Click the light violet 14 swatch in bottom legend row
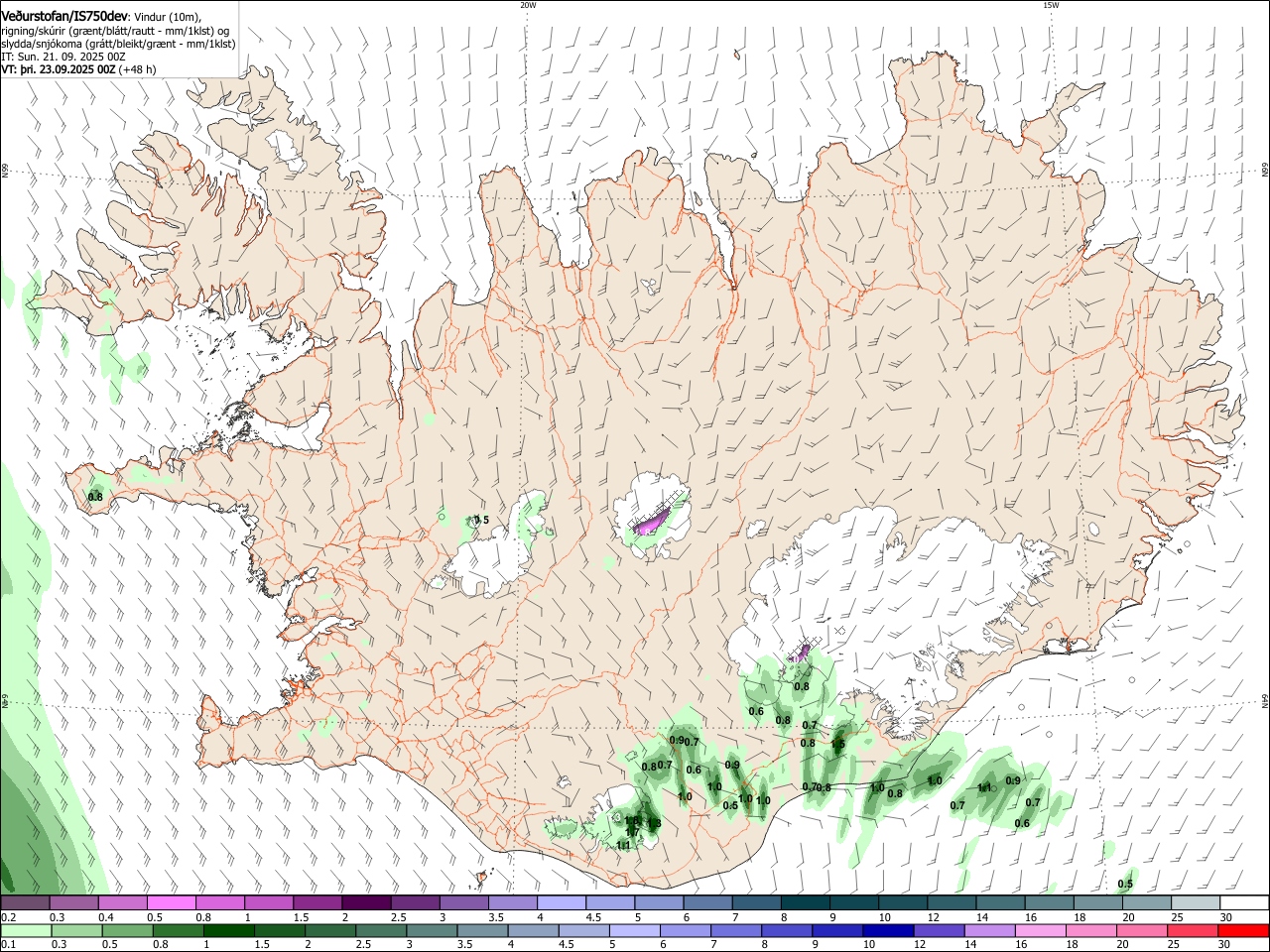 pyautogui.click(x=988, y=930)
